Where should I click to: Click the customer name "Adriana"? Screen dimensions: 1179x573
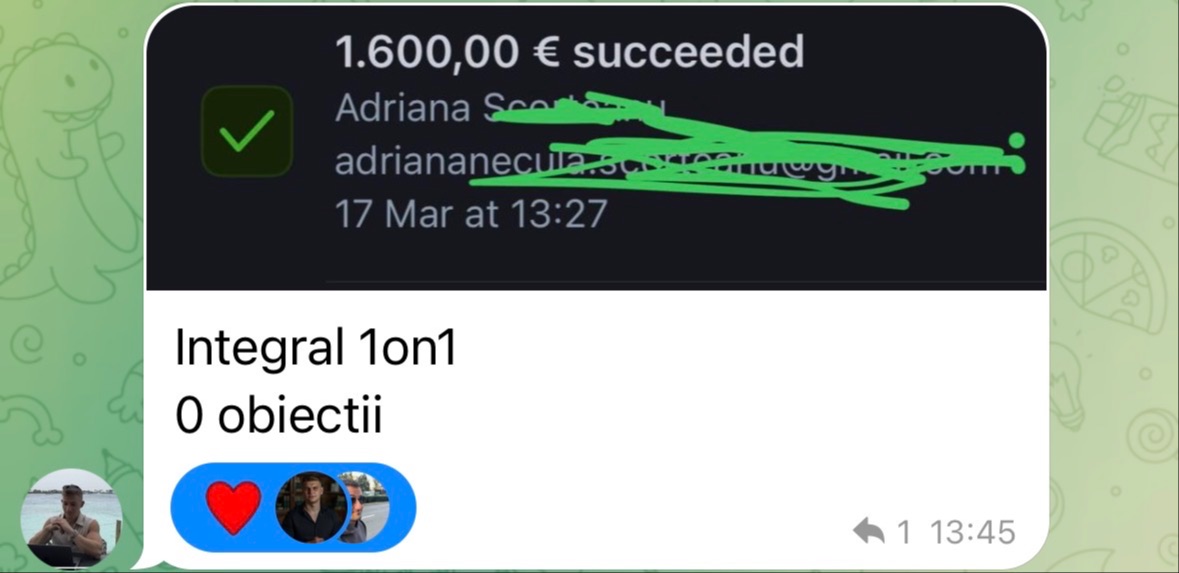[402, 108]
